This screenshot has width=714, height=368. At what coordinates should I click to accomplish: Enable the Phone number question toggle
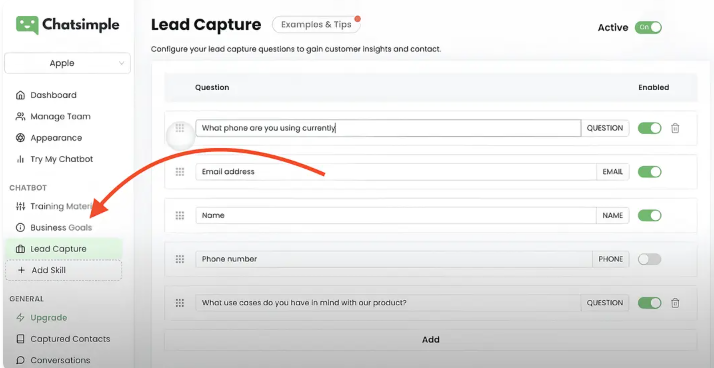pyautogui.click(x=649, y=259)
